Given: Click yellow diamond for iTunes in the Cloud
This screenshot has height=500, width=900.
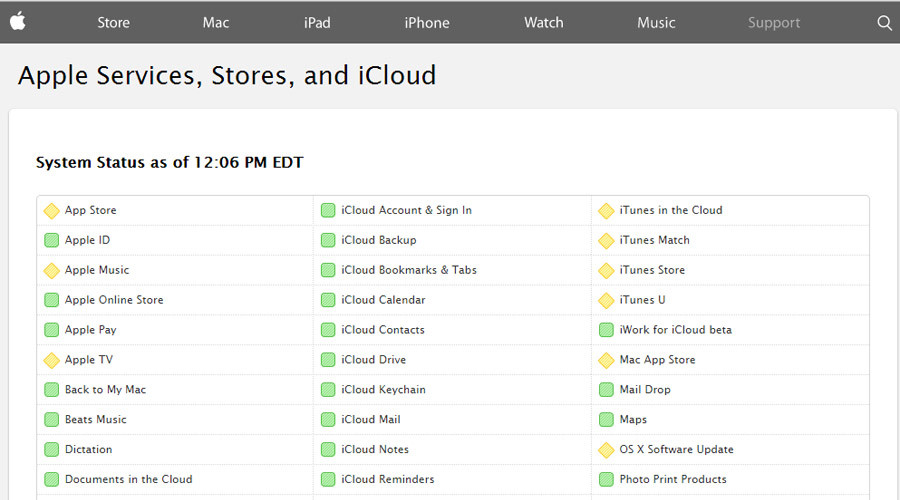Looking at the screenshot, I should tap(606, 211).
